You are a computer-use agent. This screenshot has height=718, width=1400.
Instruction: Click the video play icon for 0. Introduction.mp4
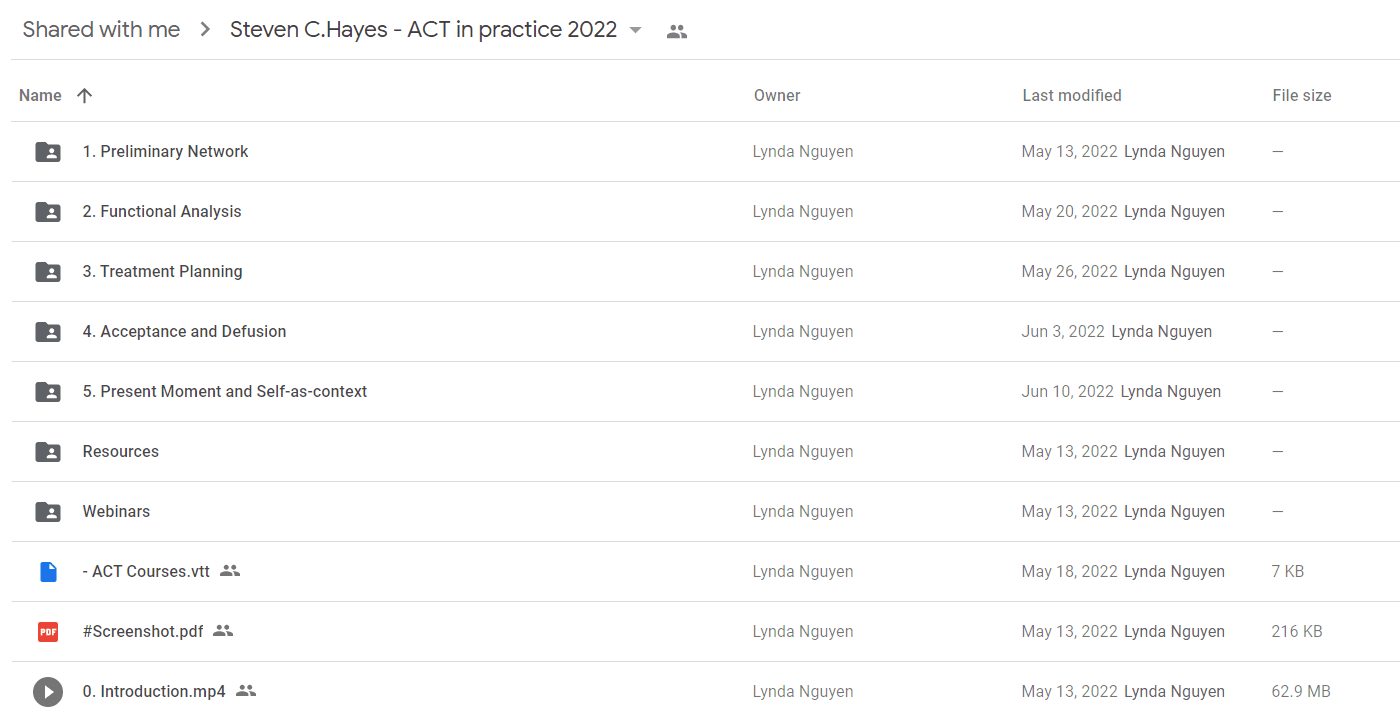point(48,692)
